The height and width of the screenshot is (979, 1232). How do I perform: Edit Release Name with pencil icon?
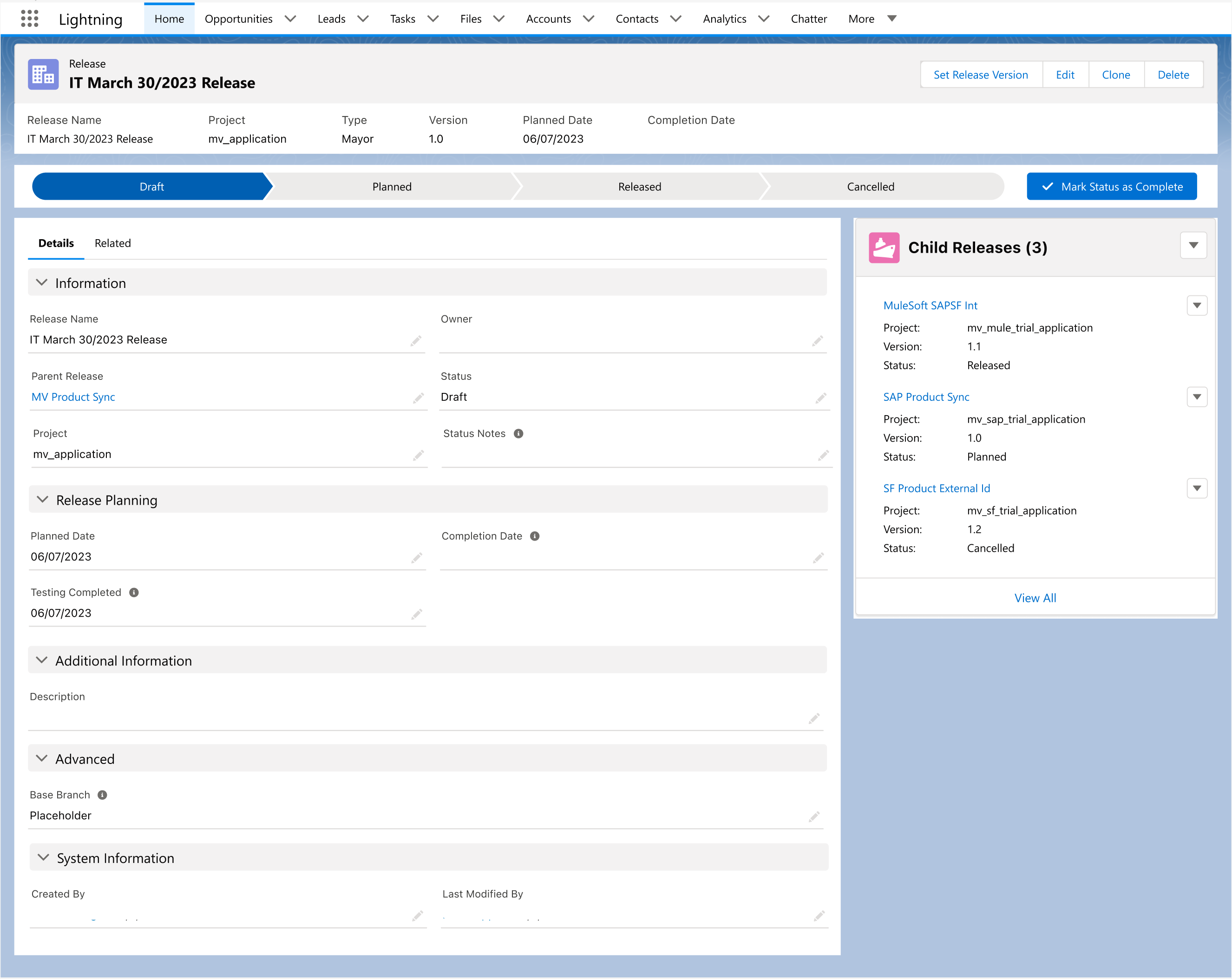click(x=416, y=341)
